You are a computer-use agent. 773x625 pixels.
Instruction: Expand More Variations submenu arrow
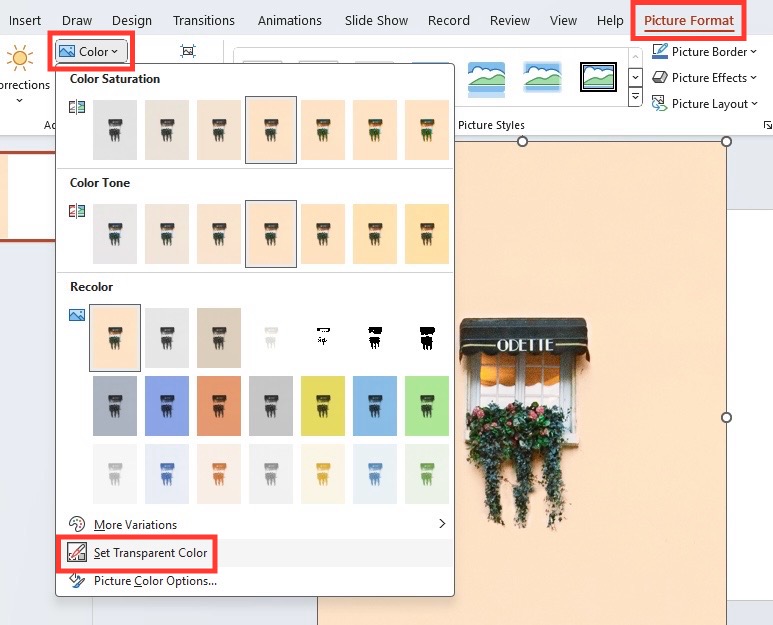click(x=442, y=523)
